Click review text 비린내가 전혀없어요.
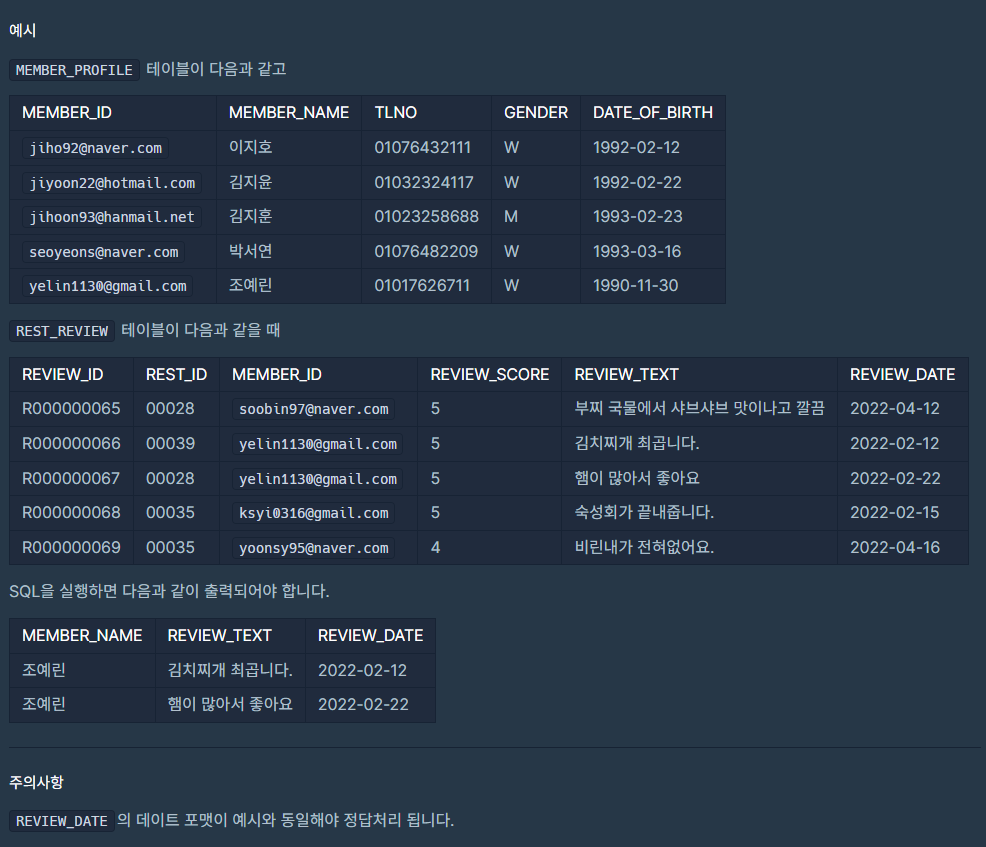The height and width of the screenshot is (847, 986). [644, 547]
